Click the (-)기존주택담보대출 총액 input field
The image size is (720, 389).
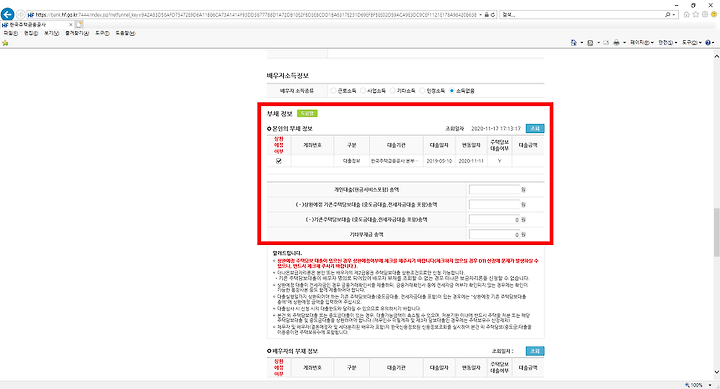[x=494, y=220]
